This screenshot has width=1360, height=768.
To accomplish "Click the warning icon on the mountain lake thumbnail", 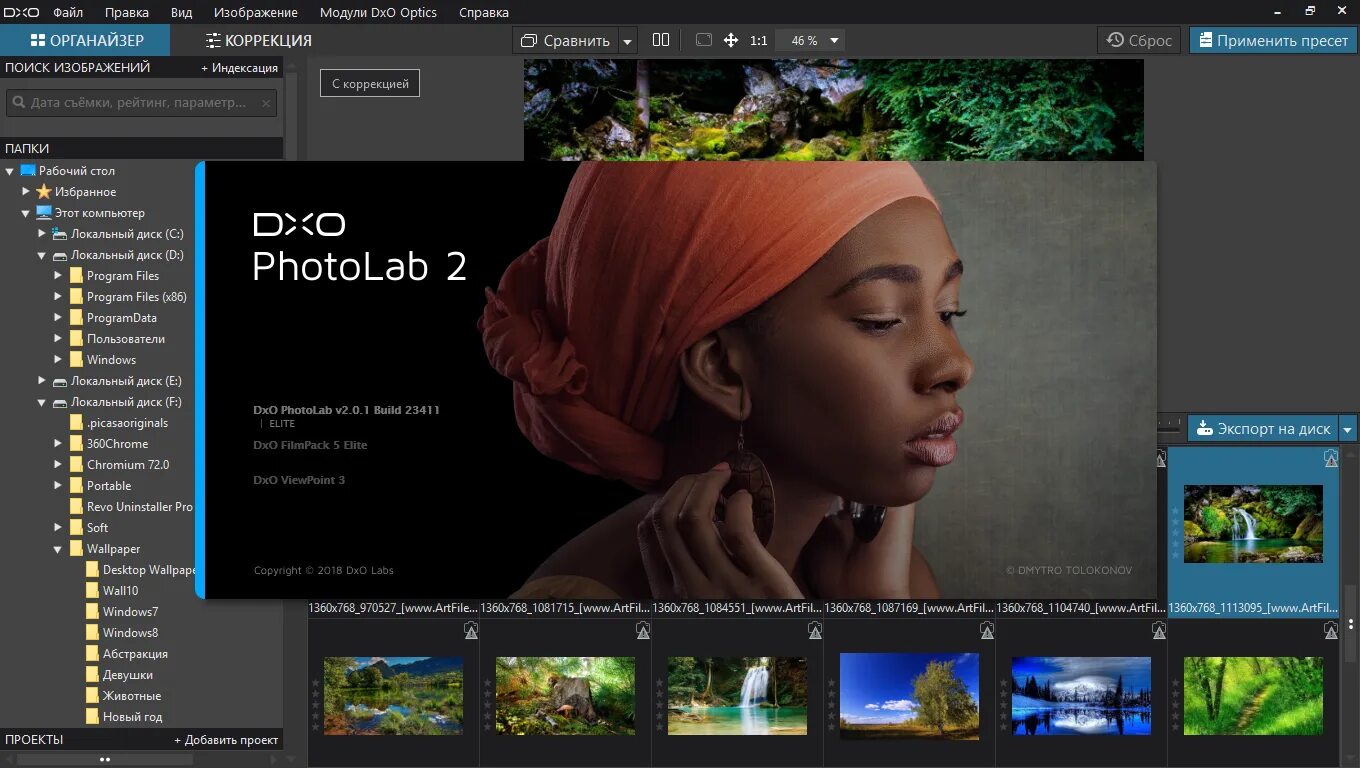I will click(x=471, y=631).
